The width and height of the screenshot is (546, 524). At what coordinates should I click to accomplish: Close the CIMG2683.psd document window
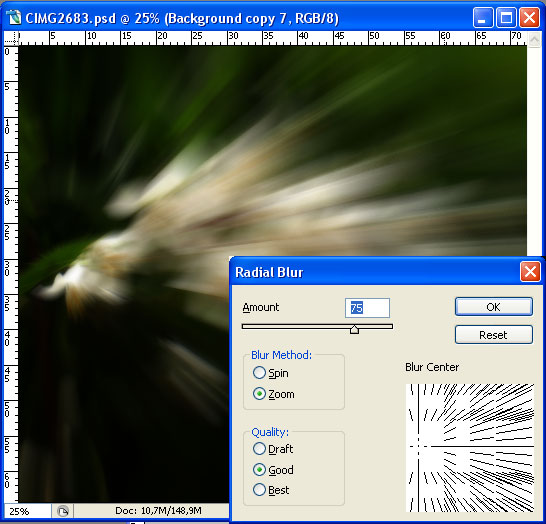point(529,17)
